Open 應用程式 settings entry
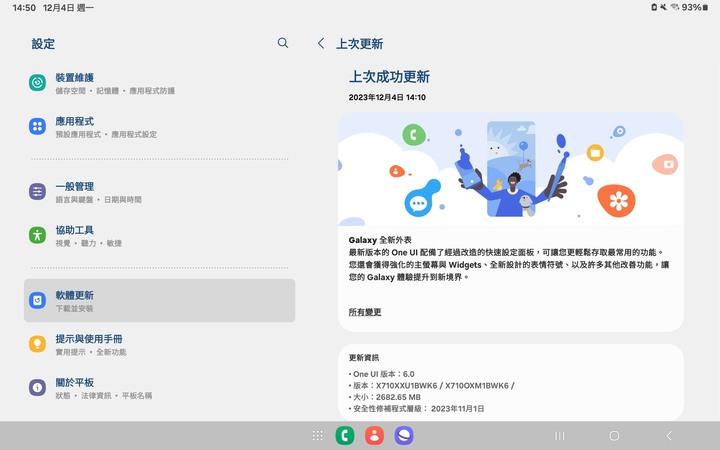This screenshot has width=720, height=450. coord(159,126)
